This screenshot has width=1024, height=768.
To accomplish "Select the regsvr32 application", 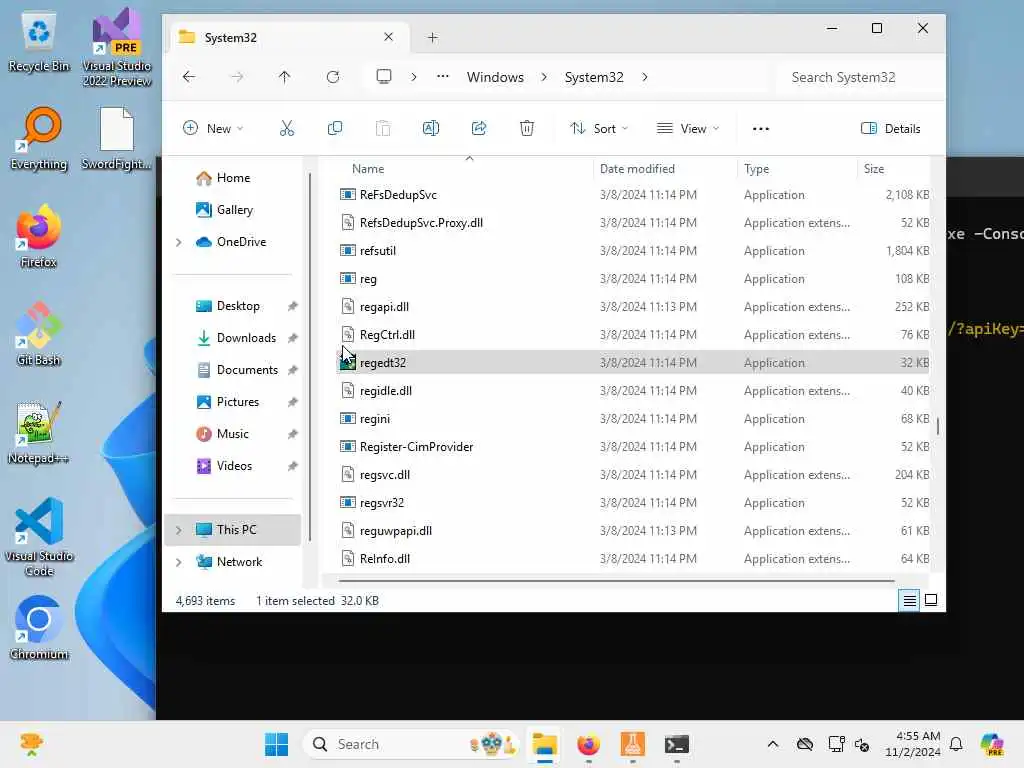I will [633, 503].
